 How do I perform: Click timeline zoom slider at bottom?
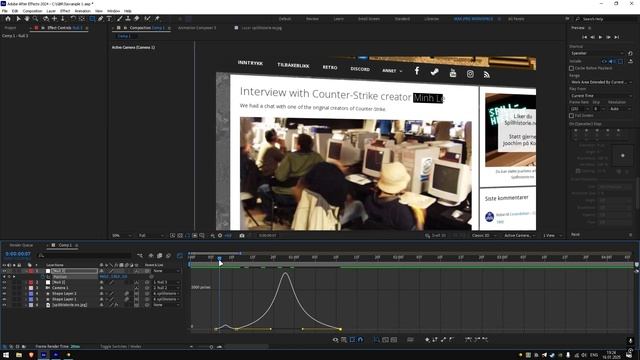(x=211, y=347)
